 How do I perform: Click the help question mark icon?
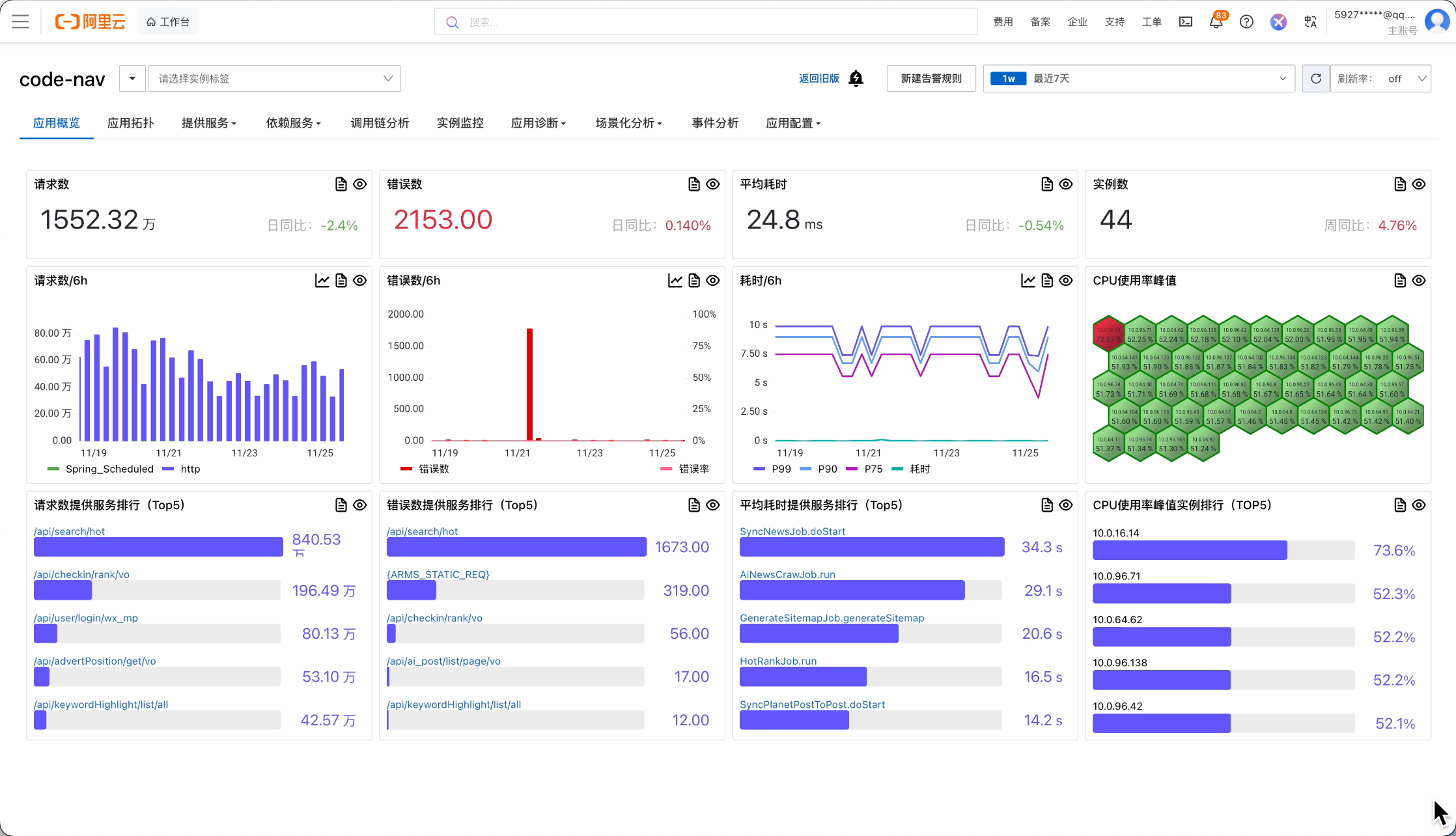(x=1246, y=21)
